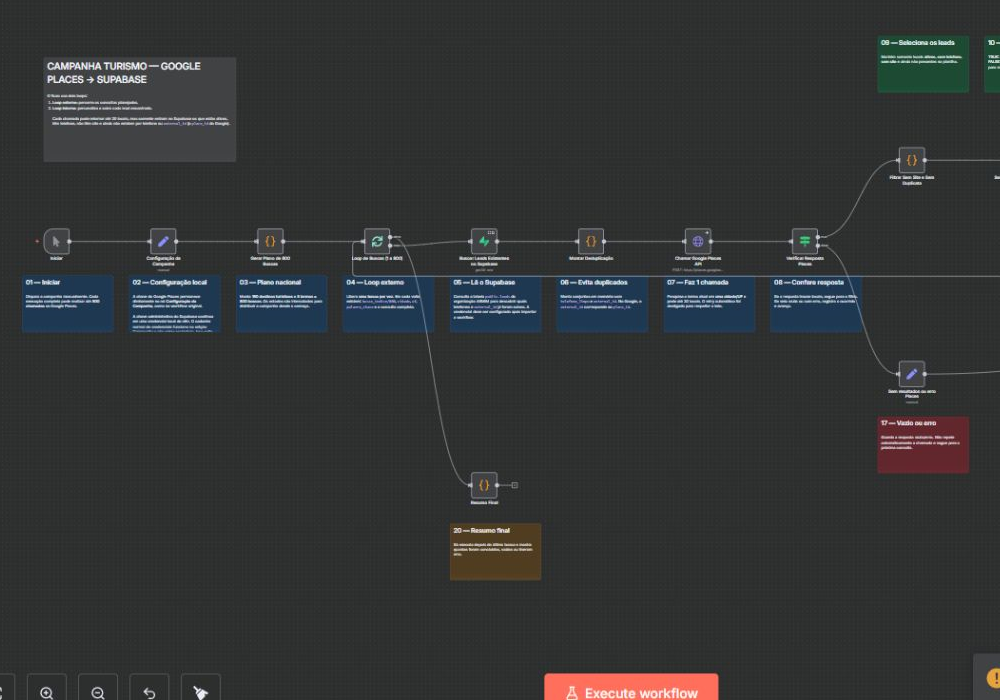Click the orange warning indicator icon
The width and height of the screenshot is (1000, 700).
point(993,678)
